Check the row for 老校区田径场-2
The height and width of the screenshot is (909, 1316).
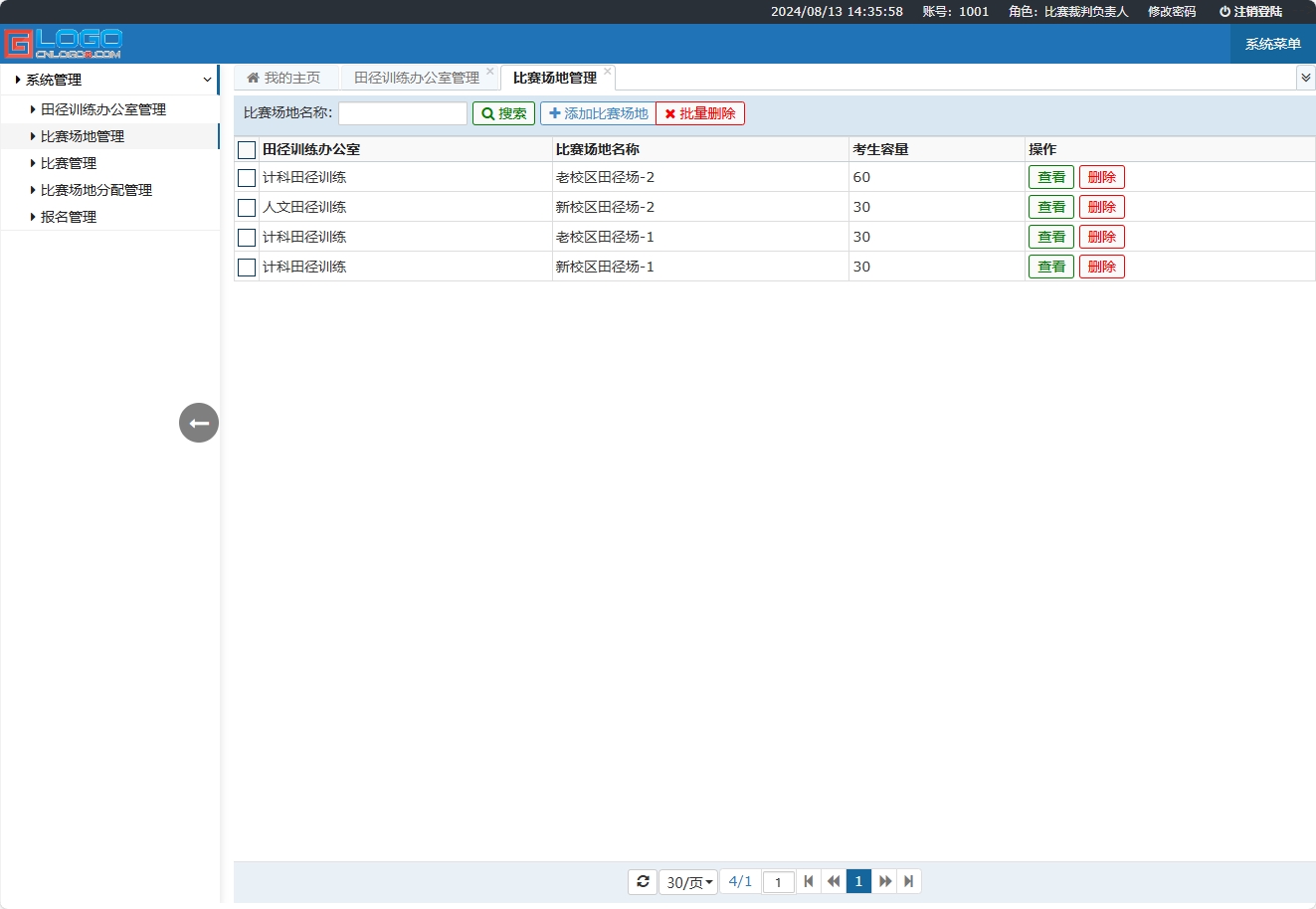point(247,178)
